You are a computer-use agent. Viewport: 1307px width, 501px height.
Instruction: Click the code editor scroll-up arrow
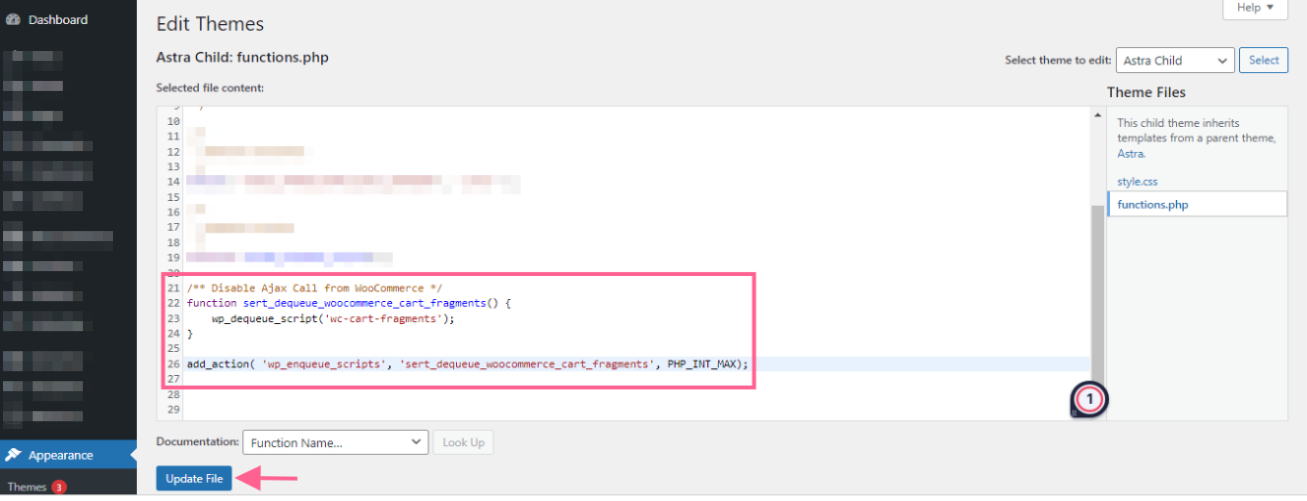pyautogui.click(x=1098, y=115)
